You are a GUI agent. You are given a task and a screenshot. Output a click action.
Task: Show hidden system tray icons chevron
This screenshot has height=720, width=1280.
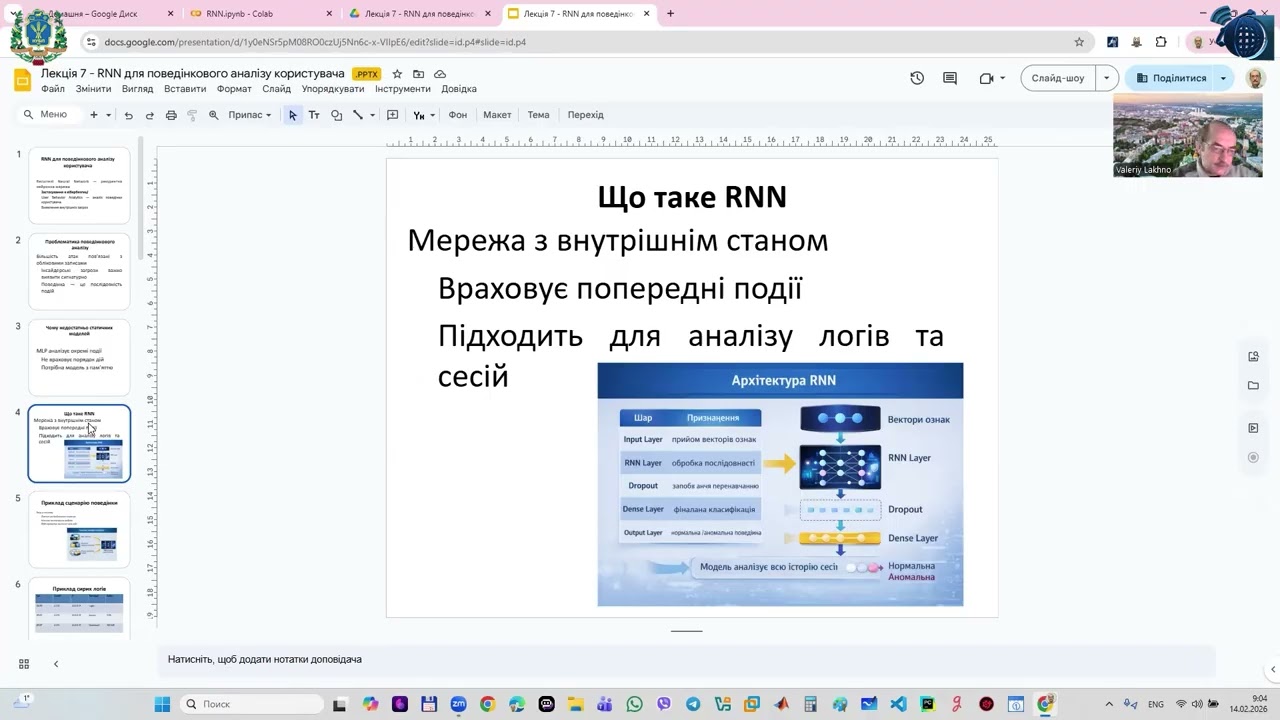click(1109, 704)
